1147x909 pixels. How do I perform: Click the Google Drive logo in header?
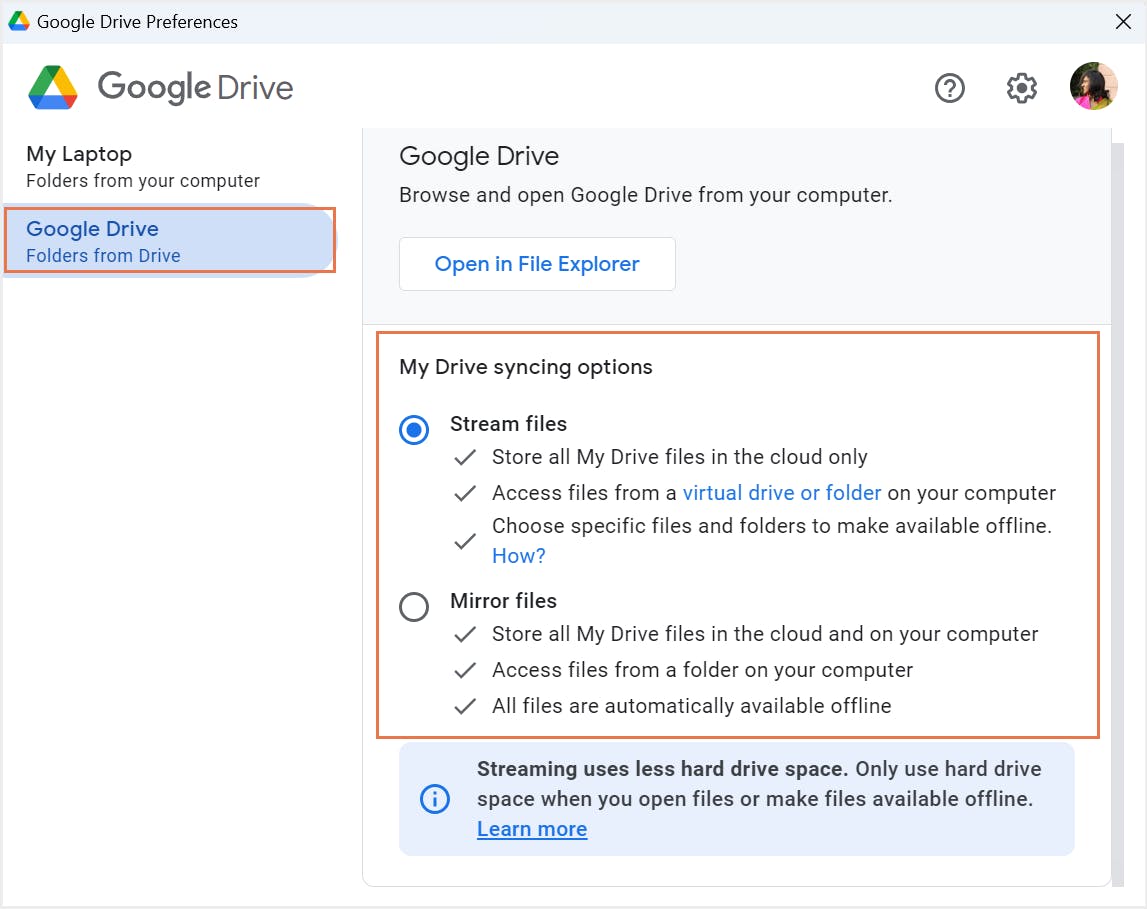pos(160,88)
